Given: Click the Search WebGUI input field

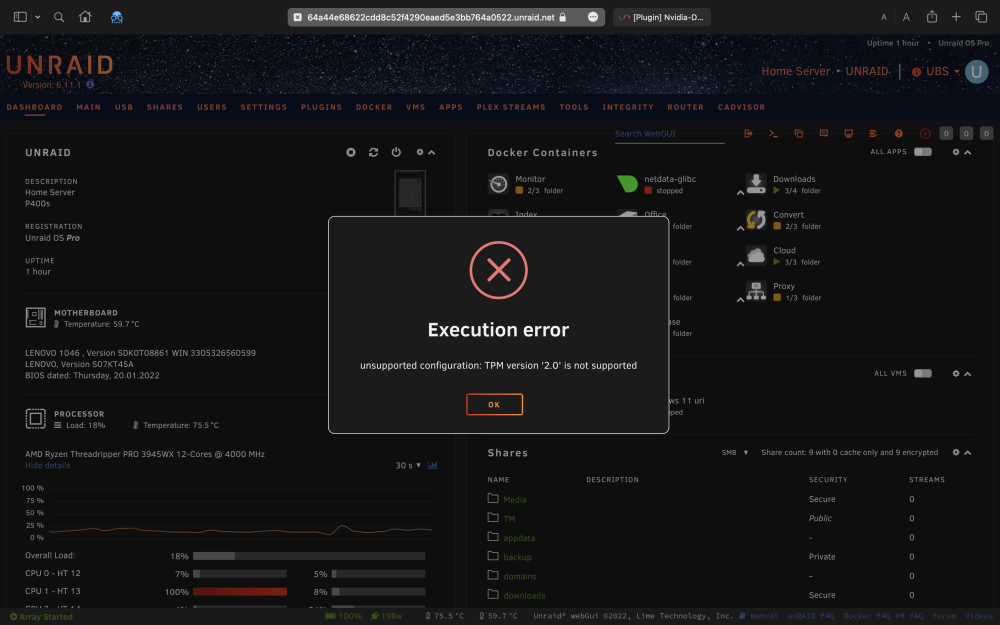Looking at the screenshot, I should pos(669,134).
